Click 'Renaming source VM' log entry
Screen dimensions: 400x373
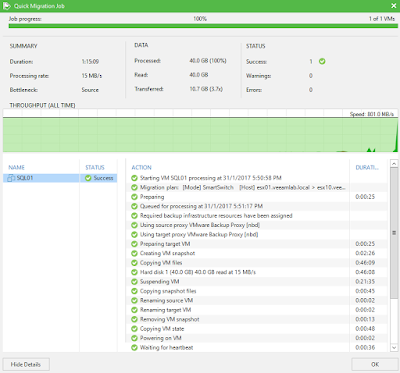166,300
